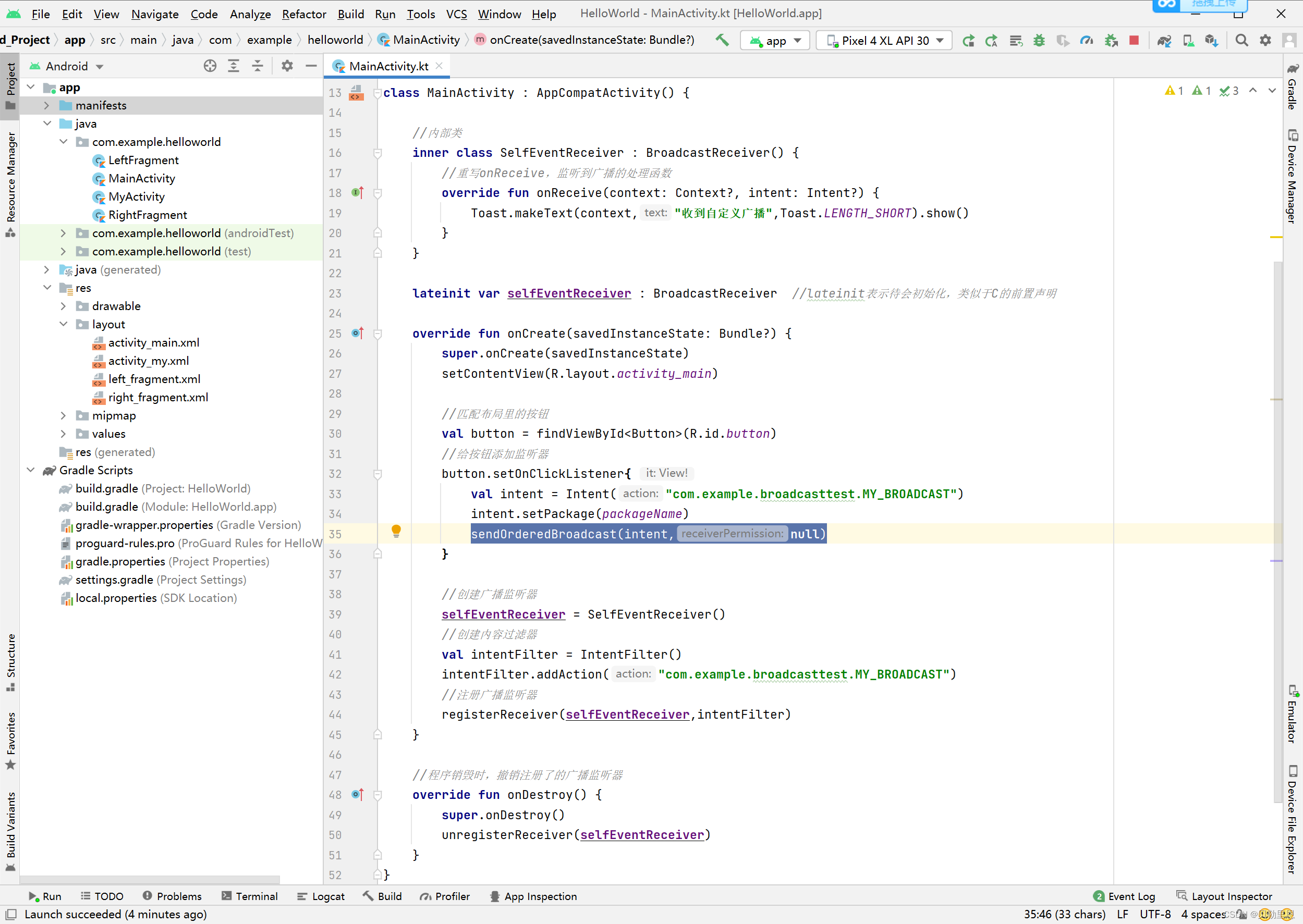Open the Refactor menu
Viewport: 1303px width, 924px height.
pyautogui.click(x=303, y=14)
